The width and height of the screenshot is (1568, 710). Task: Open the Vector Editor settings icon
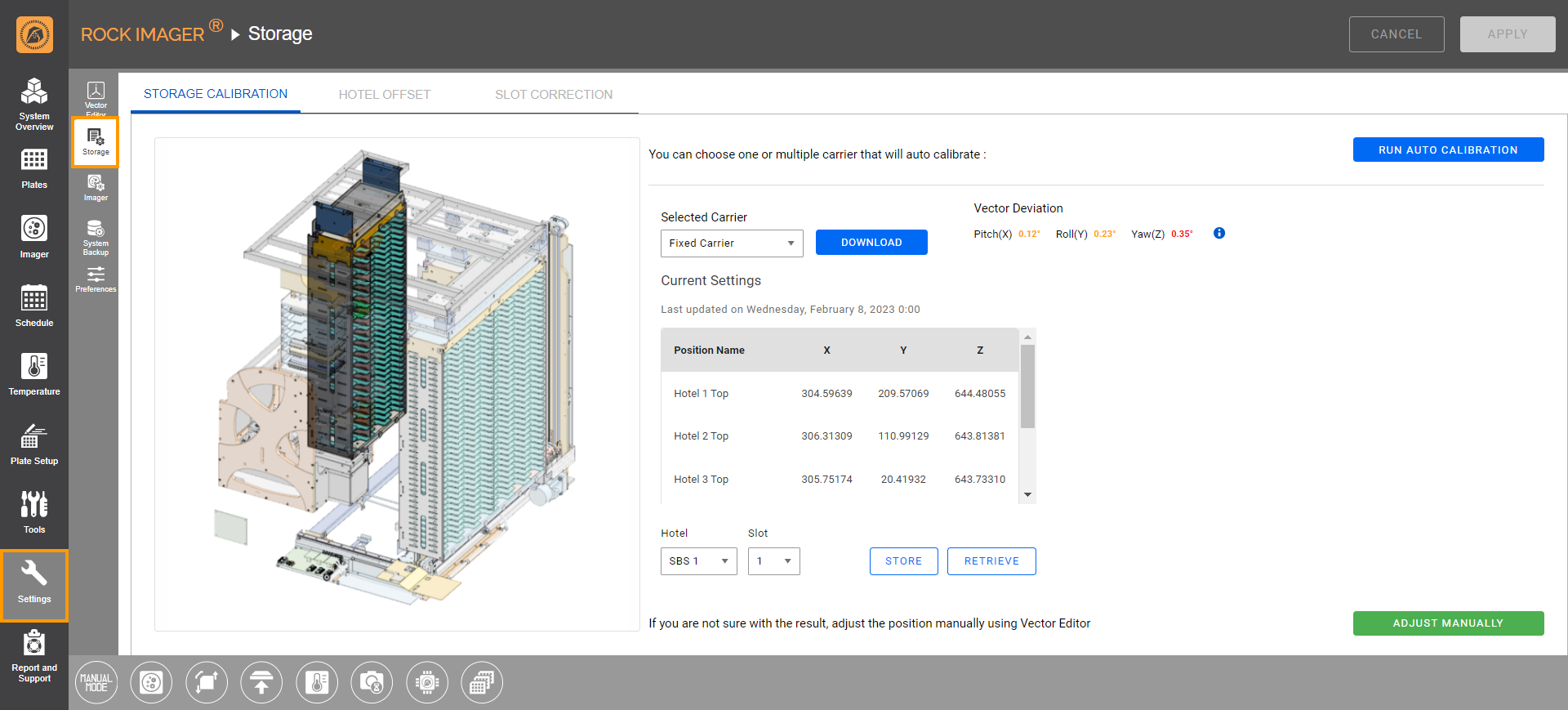click(x=96, y=96)
